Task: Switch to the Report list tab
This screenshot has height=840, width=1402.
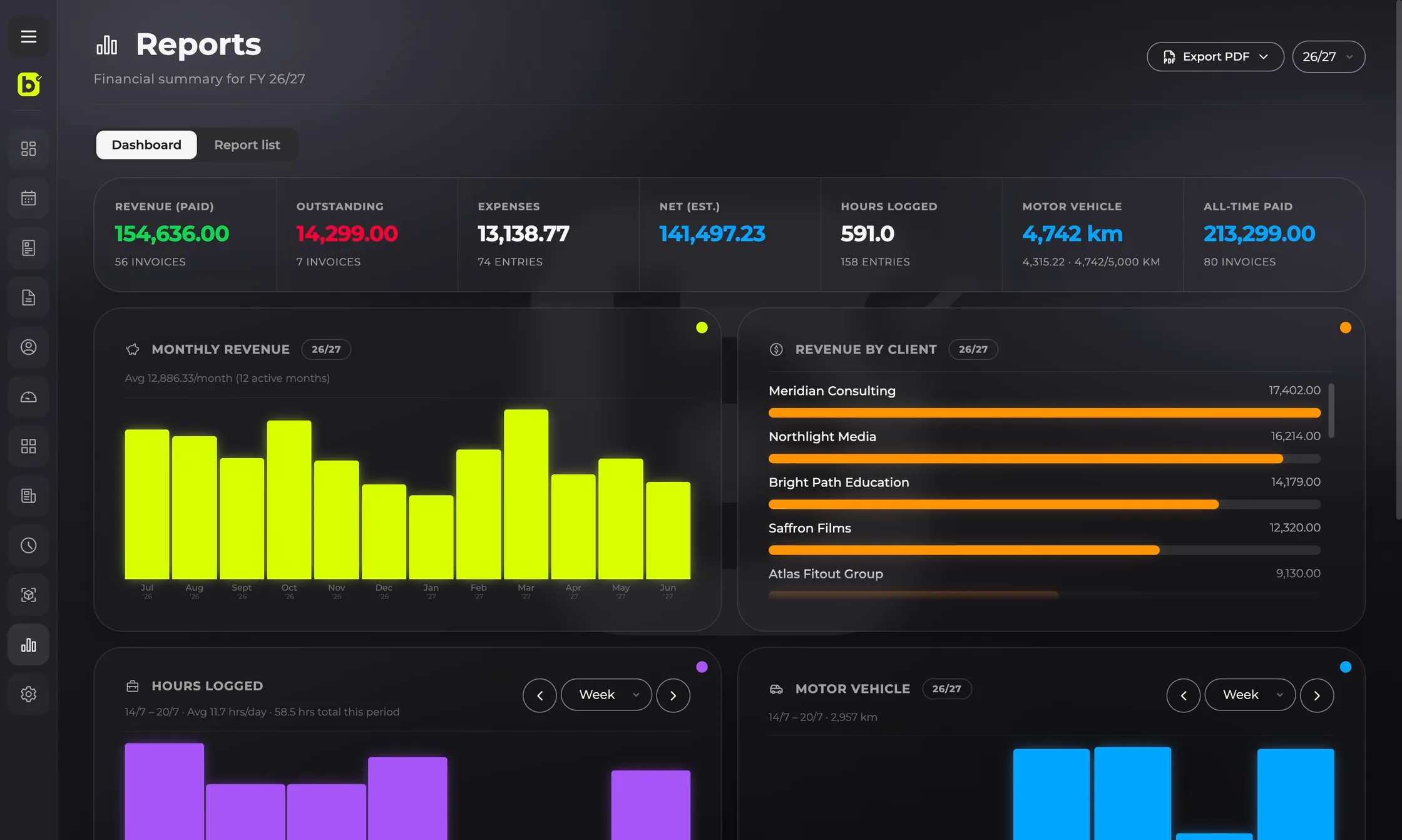Action: point(247,145)
